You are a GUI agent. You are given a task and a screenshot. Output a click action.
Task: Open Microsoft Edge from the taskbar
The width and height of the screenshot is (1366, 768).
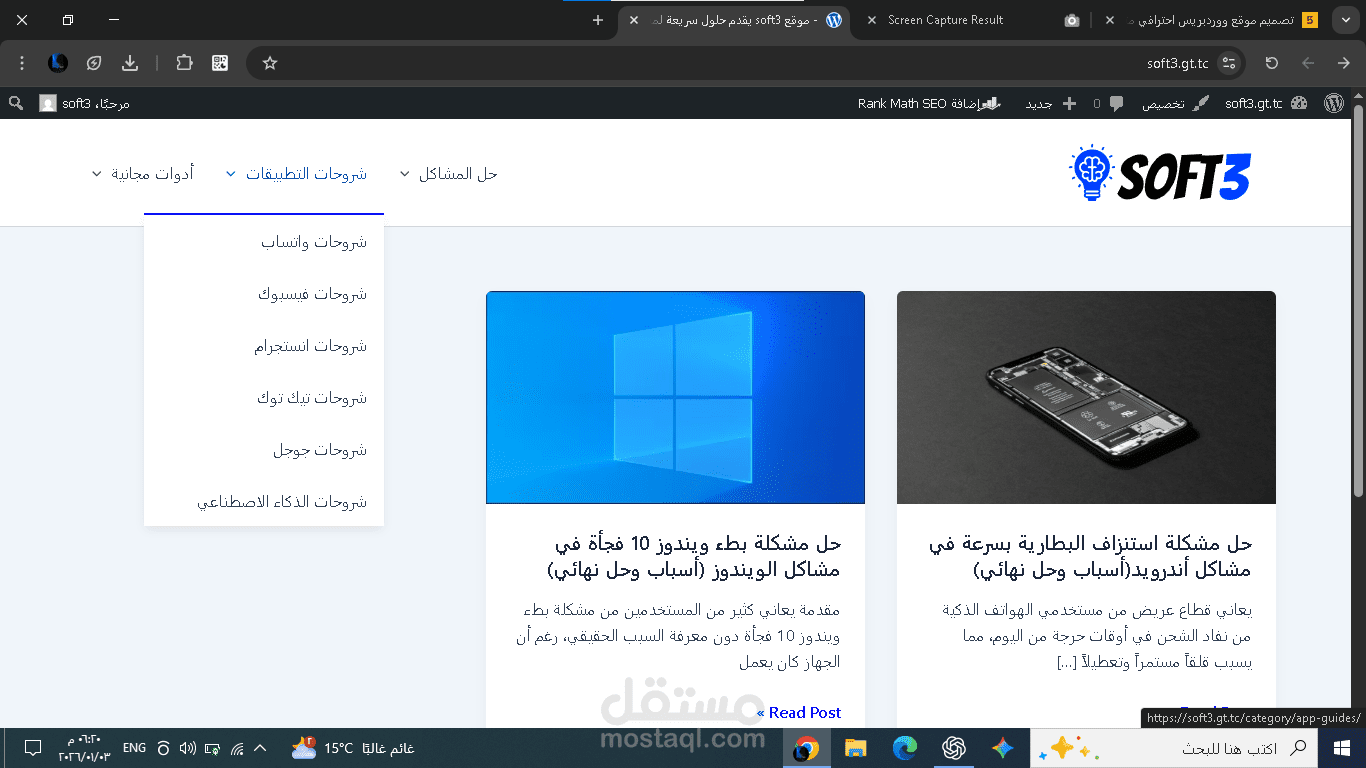coord(905,748)
